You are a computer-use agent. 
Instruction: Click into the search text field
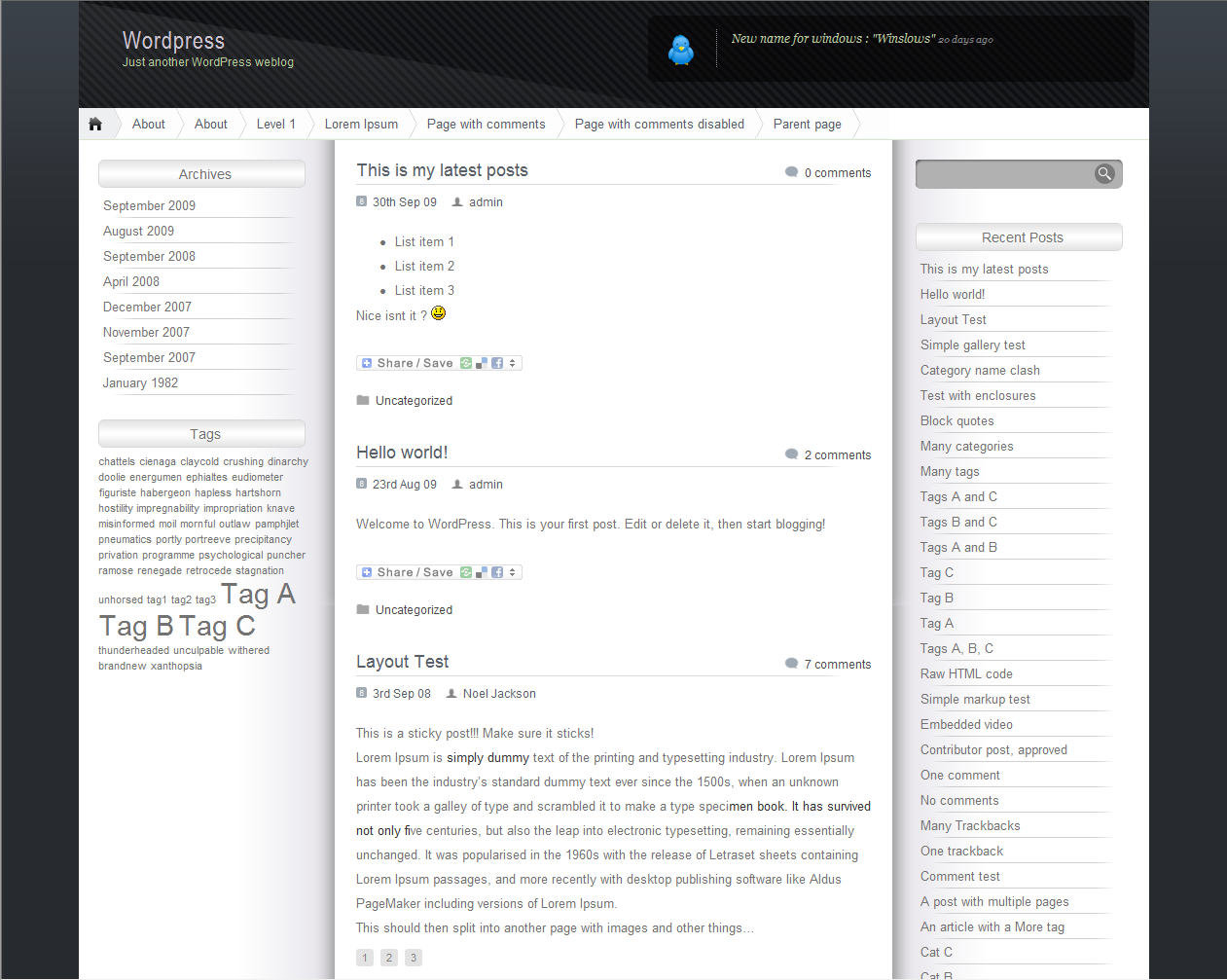1004,174
